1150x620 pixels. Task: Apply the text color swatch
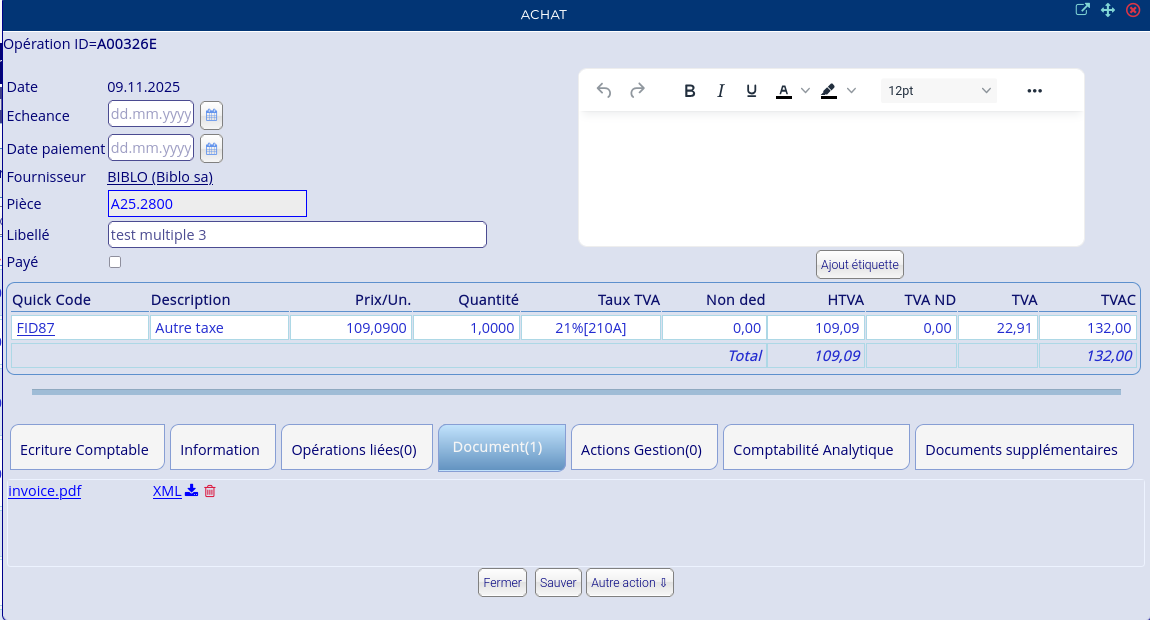784,91
